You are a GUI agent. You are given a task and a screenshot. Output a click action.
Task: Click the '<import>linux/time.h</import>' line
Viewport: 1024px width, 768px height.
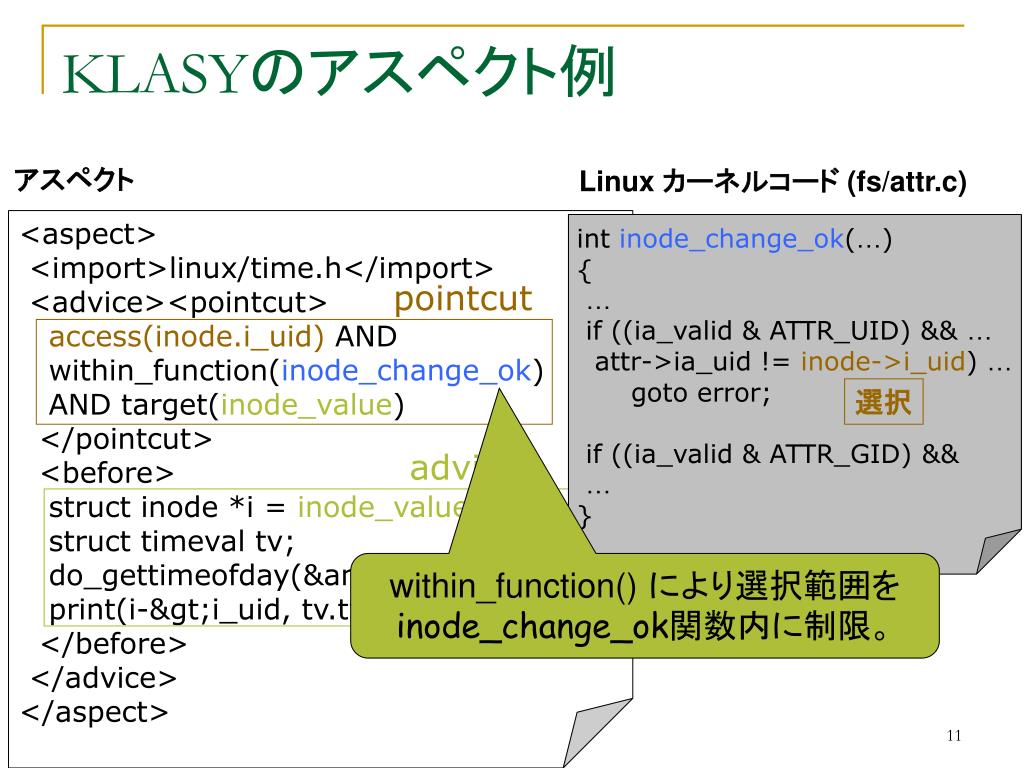[x=262, y=268]
